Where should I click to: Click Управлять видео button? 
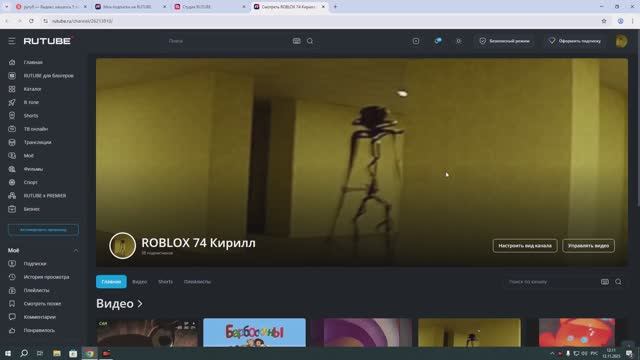588,246
